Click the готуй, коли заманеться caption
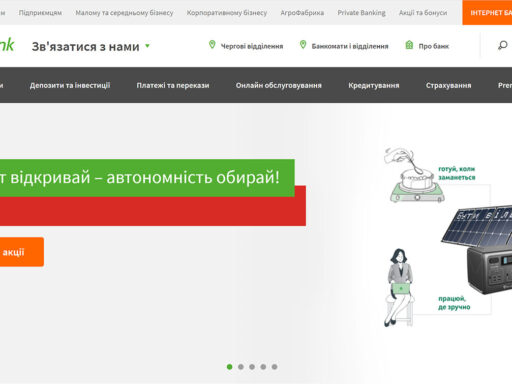 456,173
